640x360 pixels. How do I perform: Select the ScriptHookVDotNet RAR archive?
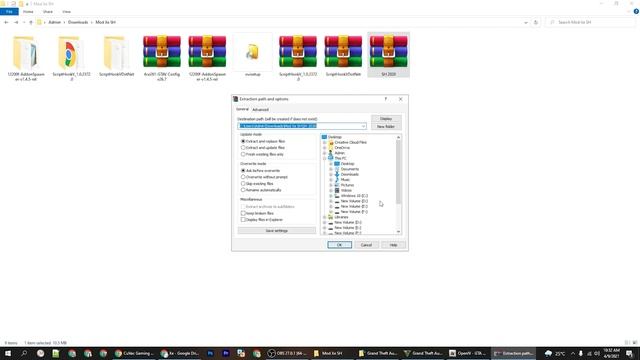(343, 55)
